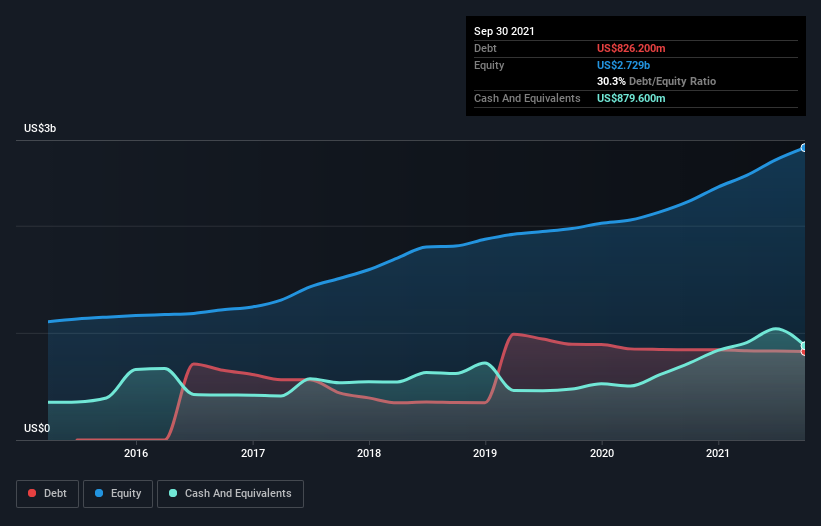821x526 pixels.
Task: Click the Debt label in tooltip
Action: 485,48
